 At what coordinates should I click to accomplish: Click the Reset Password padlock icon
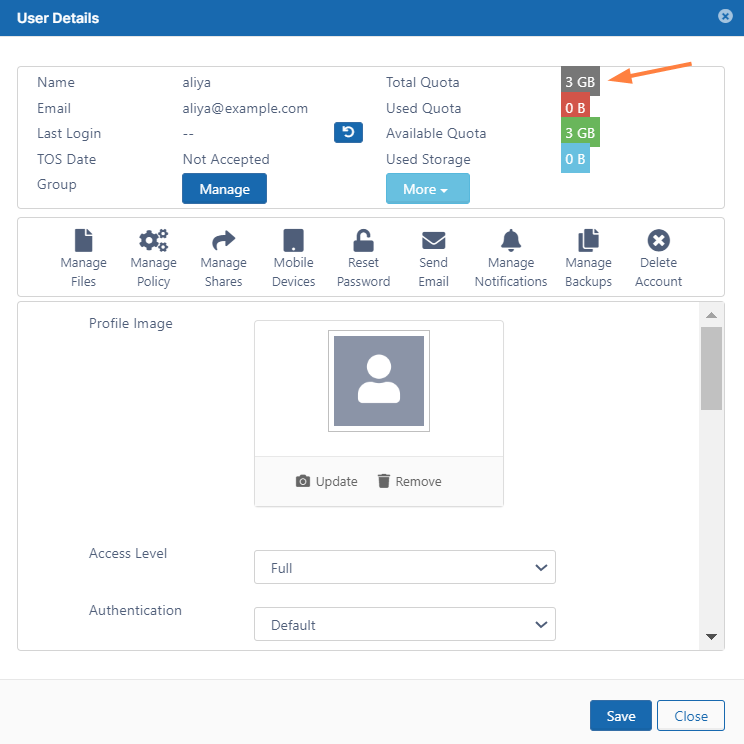(x=363, y=240)
